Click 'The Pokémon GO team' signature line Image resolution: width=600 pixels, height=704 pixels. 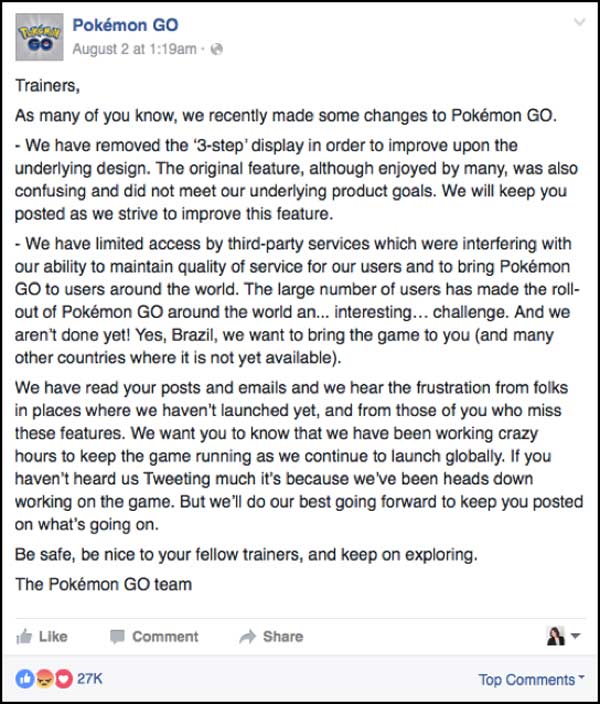[x=103, y=584]
